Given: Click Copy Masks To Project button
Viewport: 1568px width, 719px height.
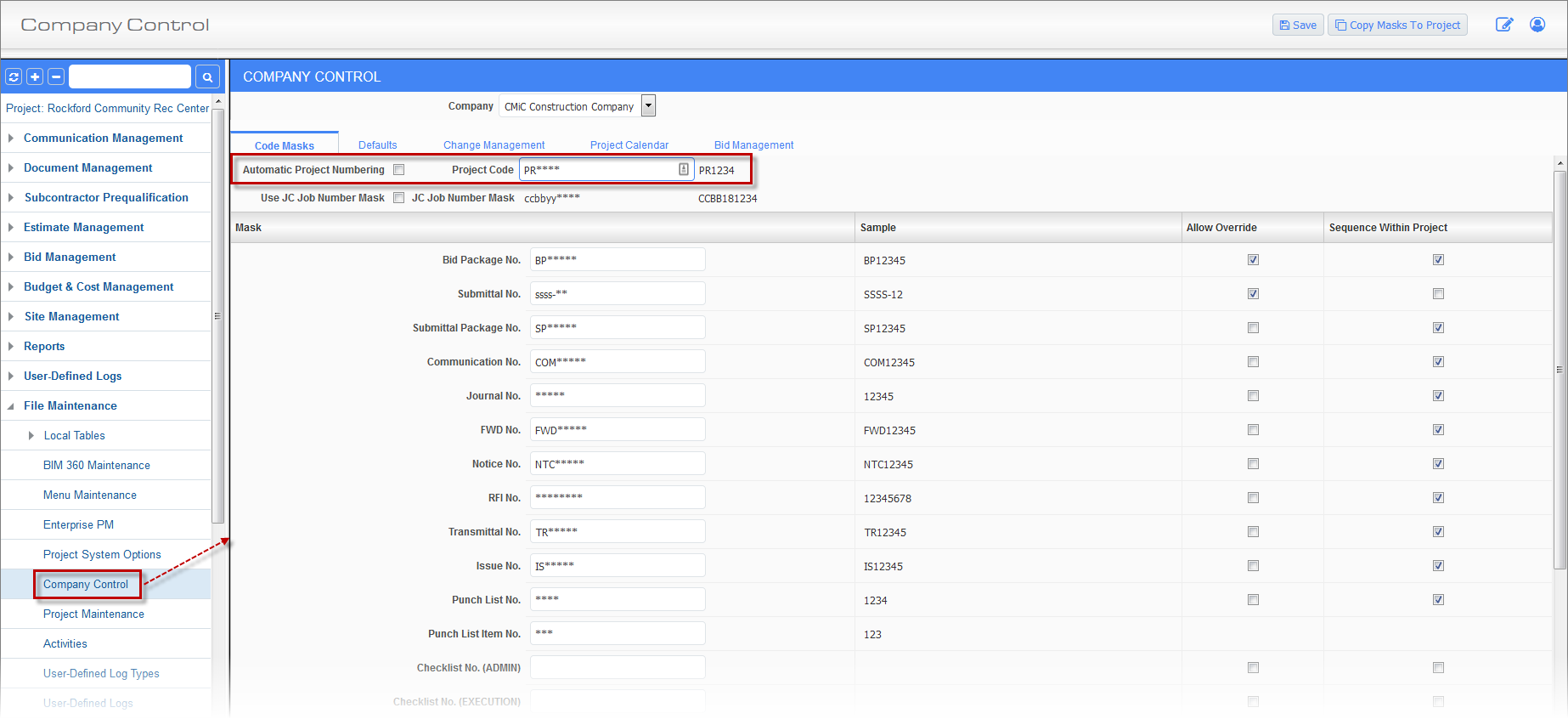Looking at the screenshot, I should point(1397,25).
